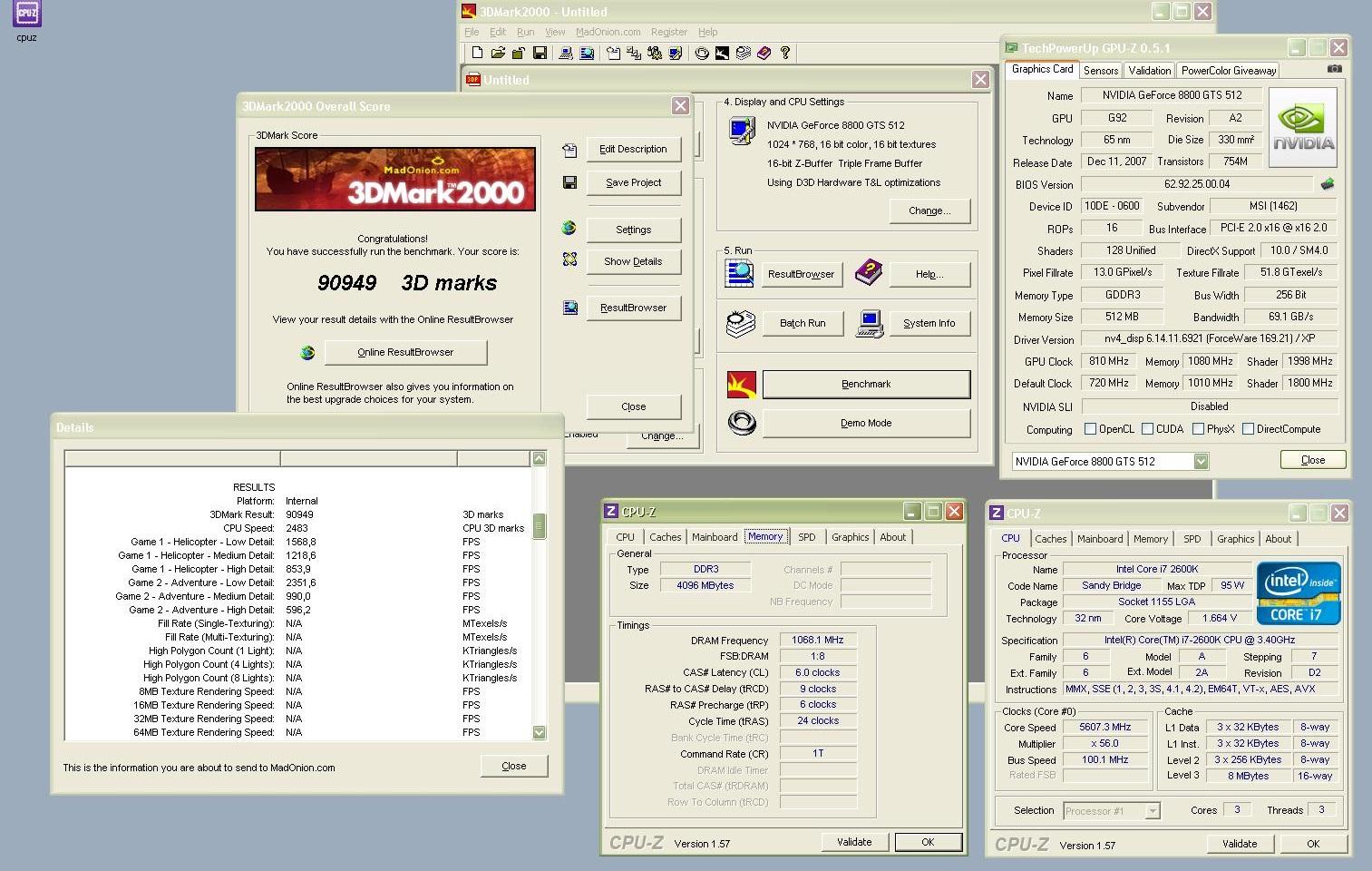Click the Details list scroll up arrow
The height and width of the screenshot is (871, 1372).
[x=539, y=459]
